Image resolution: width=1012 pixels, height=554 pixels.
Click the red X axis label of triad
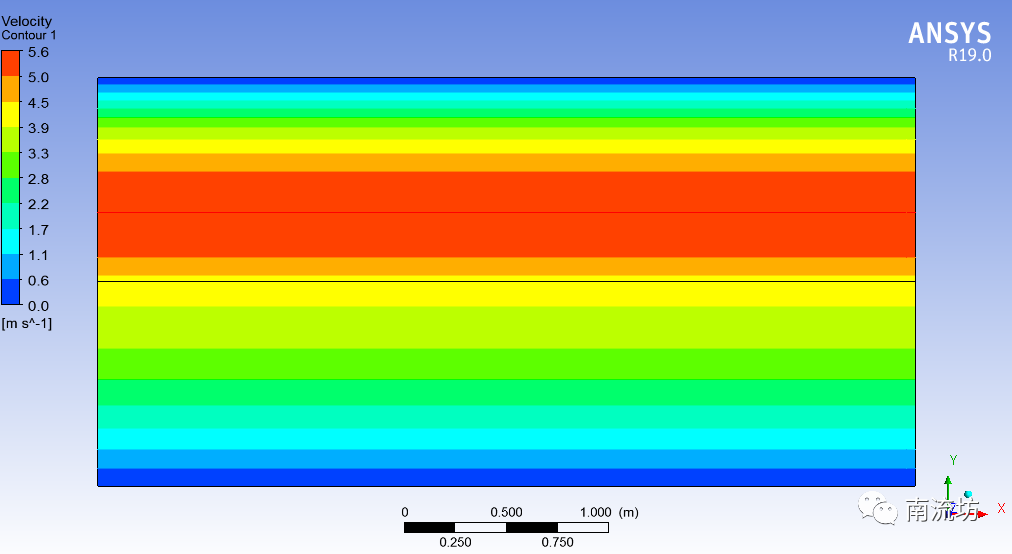1001,509
